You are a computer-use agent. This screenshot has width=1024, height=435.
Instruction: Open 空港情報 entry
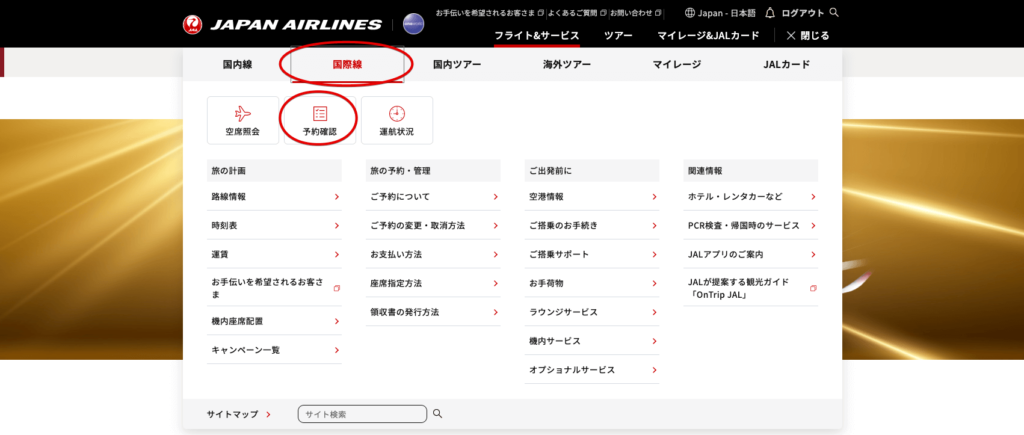click(x=592, y=196)
